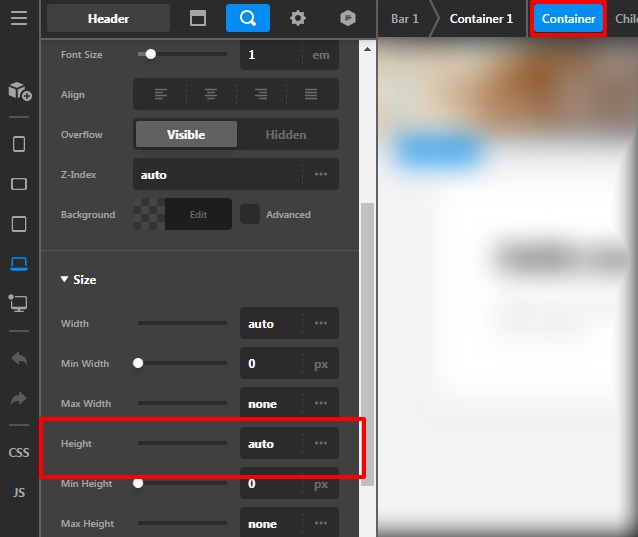Set Overflow to Hidden
638x537 pixels.
[286, 134]
